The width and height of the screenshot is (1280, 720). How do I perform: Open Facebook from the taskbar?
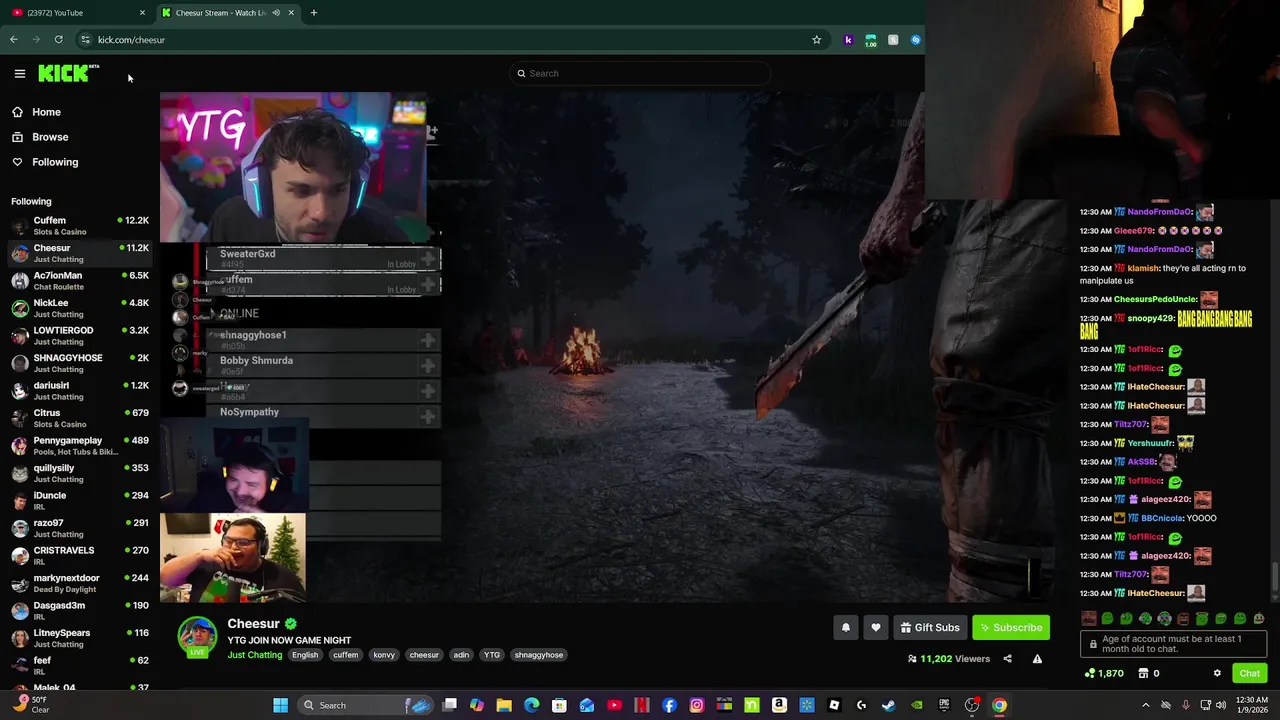point(669,705)
